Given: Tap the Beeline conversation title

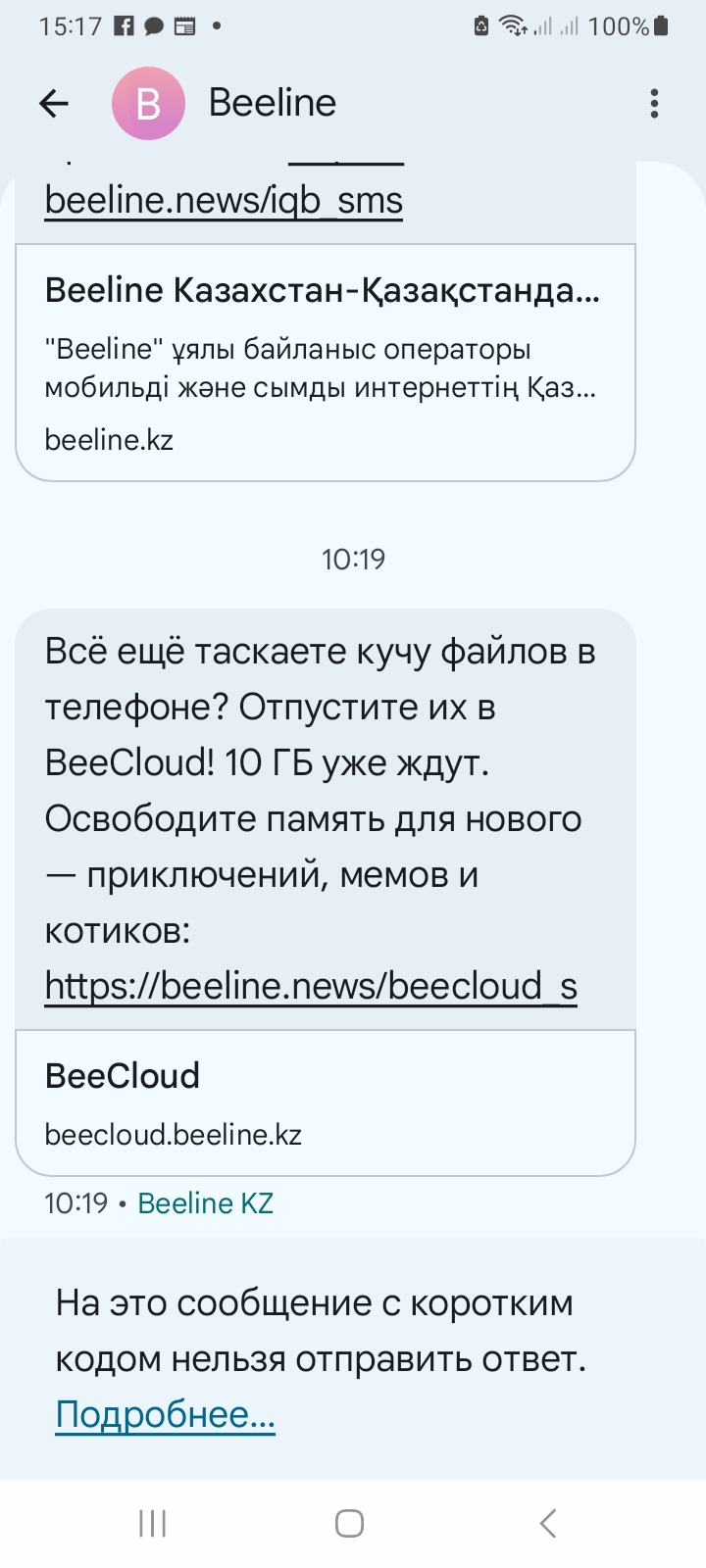Looking at the screenshot, I should [x=273, y=103].
